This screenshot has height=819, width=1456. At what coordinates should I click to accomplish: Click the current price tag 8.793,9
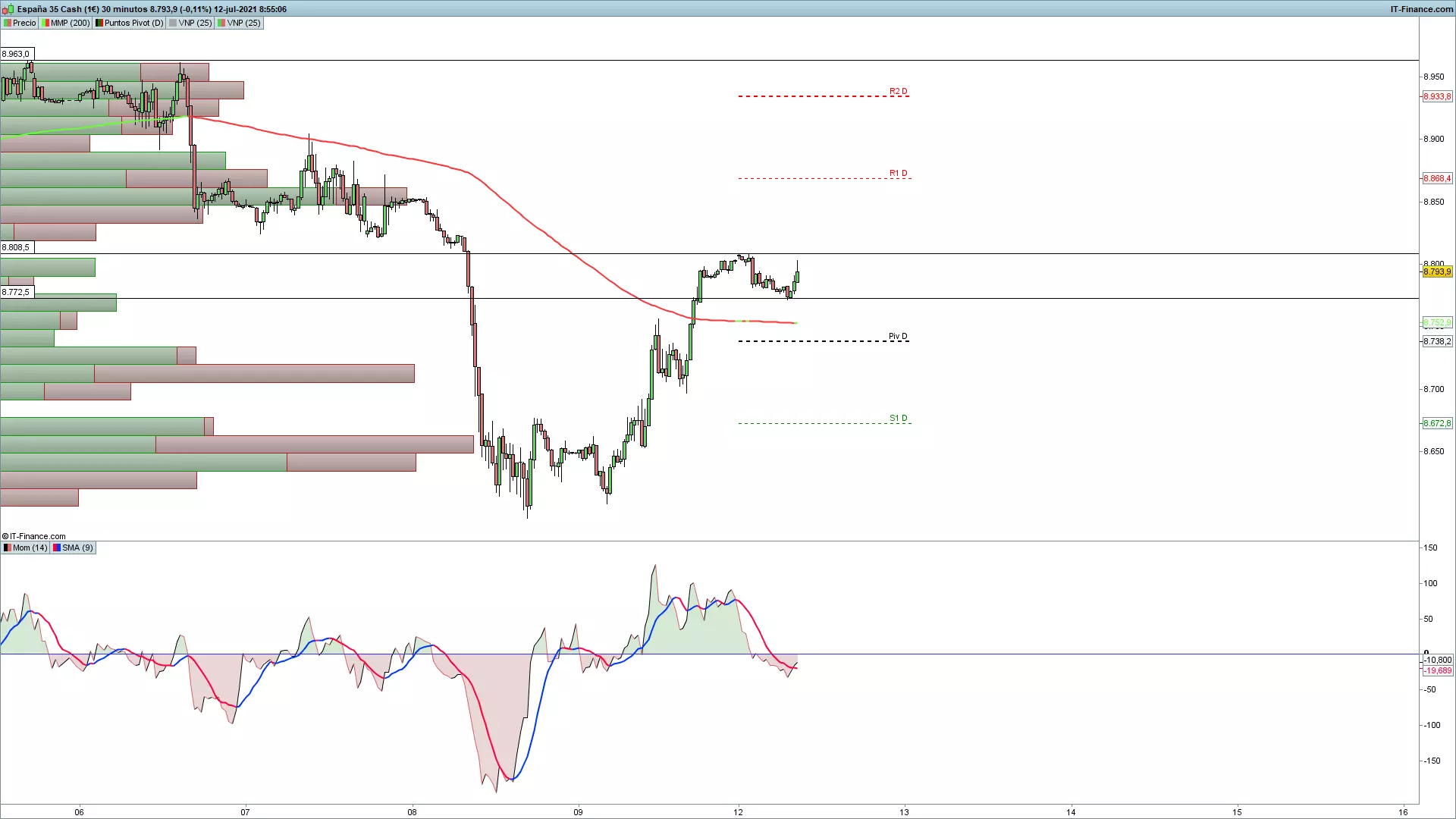1437,271
